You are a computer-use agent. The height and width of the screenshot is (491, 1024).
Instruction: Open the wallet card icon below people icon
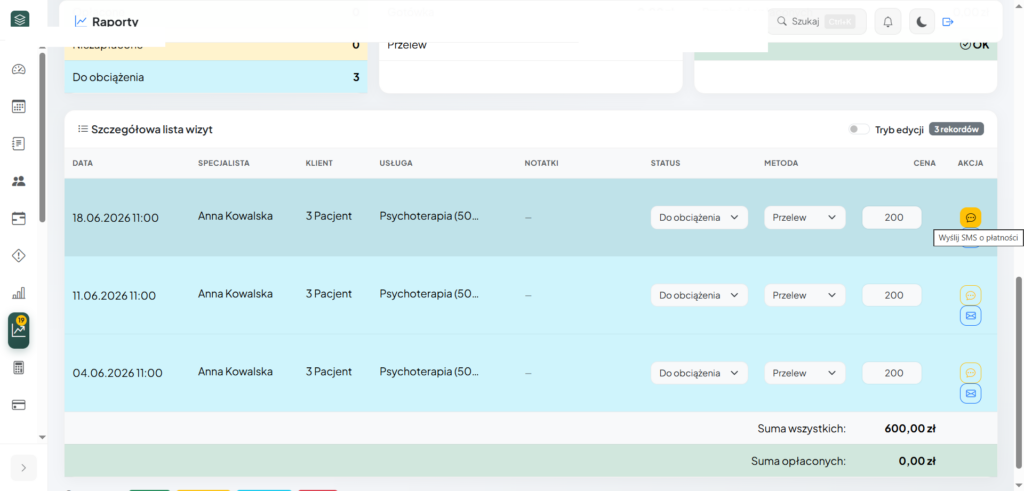coord(19,219)
